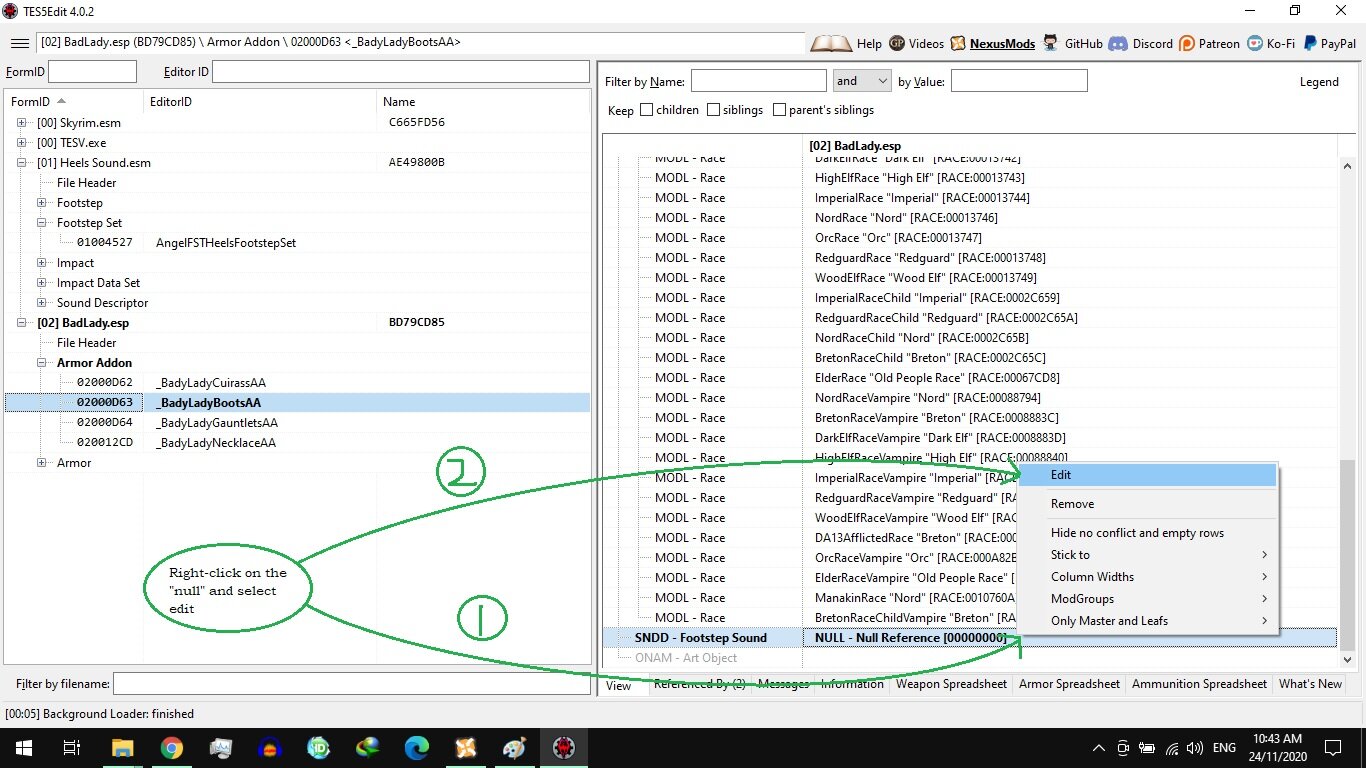Expand the Sound Descriptor group
Viewport: 1366px width, 768px height.
[x=42, y=303]
